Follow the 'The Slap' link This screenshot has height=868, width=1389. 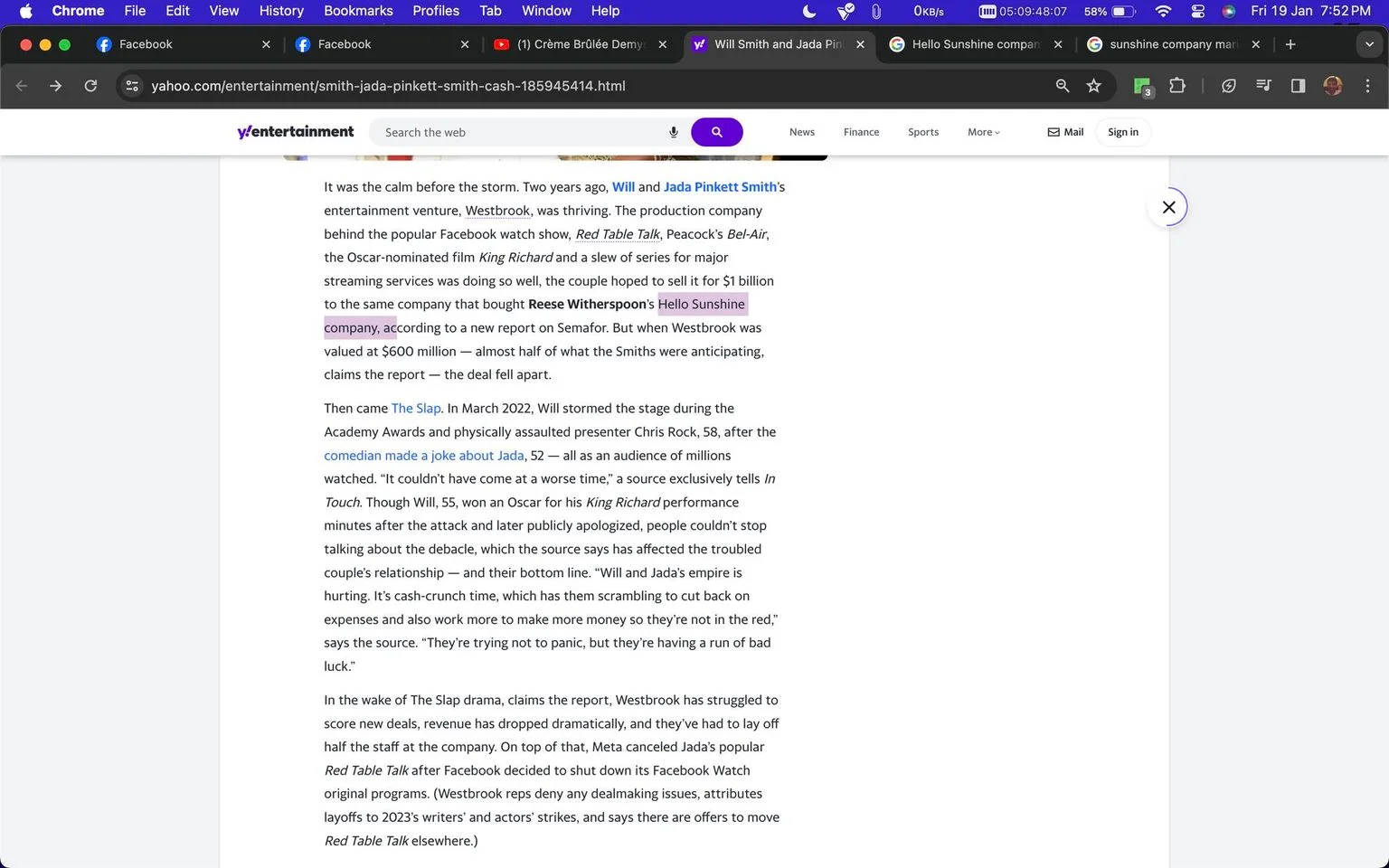coord(416,409)
